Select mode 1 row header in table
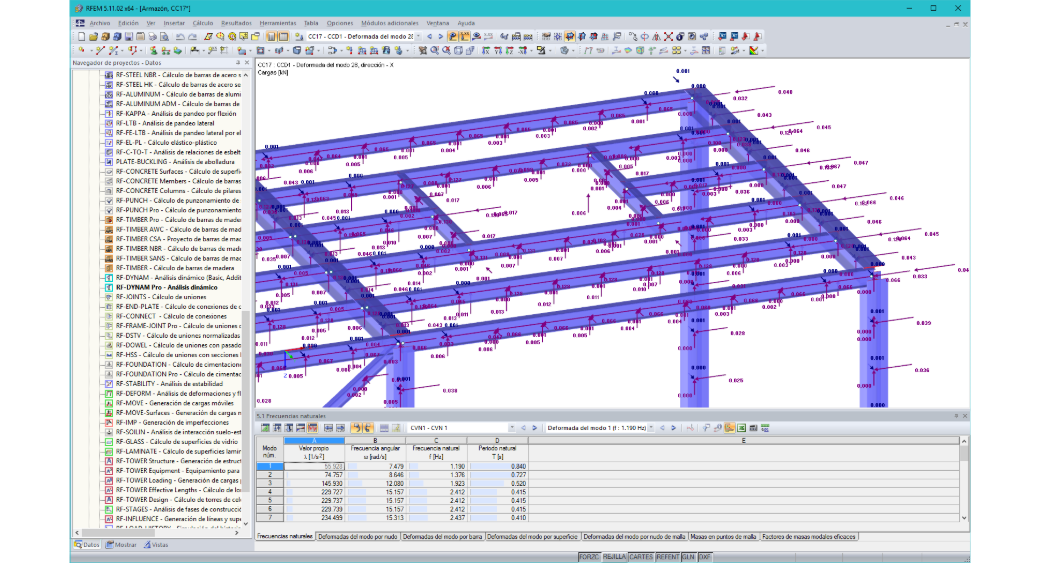The width and height of the screenshot is (1040, 563). click(x=269, y=466)
